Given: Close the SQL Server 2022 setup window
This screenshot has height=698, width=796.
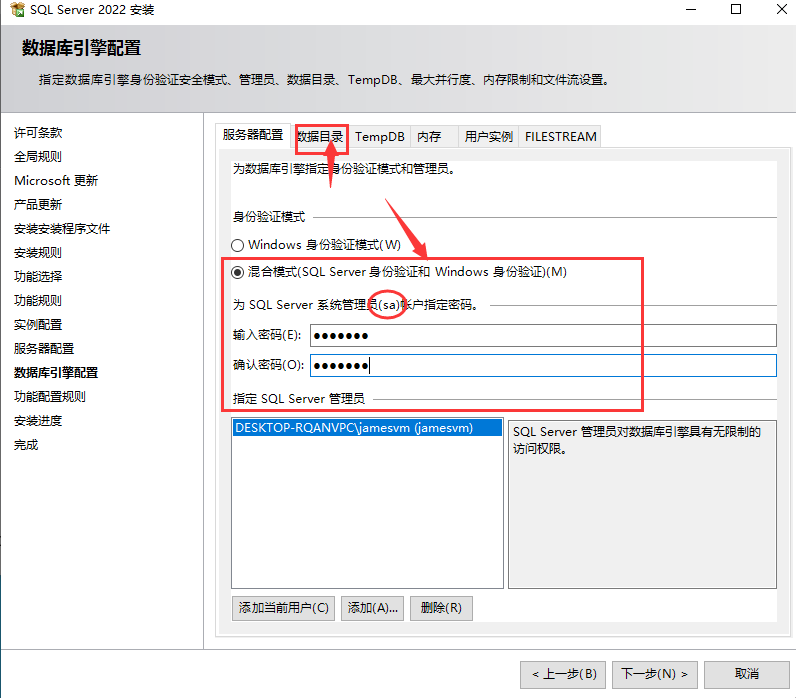Looking at the screenshot, I should (782, 10).
